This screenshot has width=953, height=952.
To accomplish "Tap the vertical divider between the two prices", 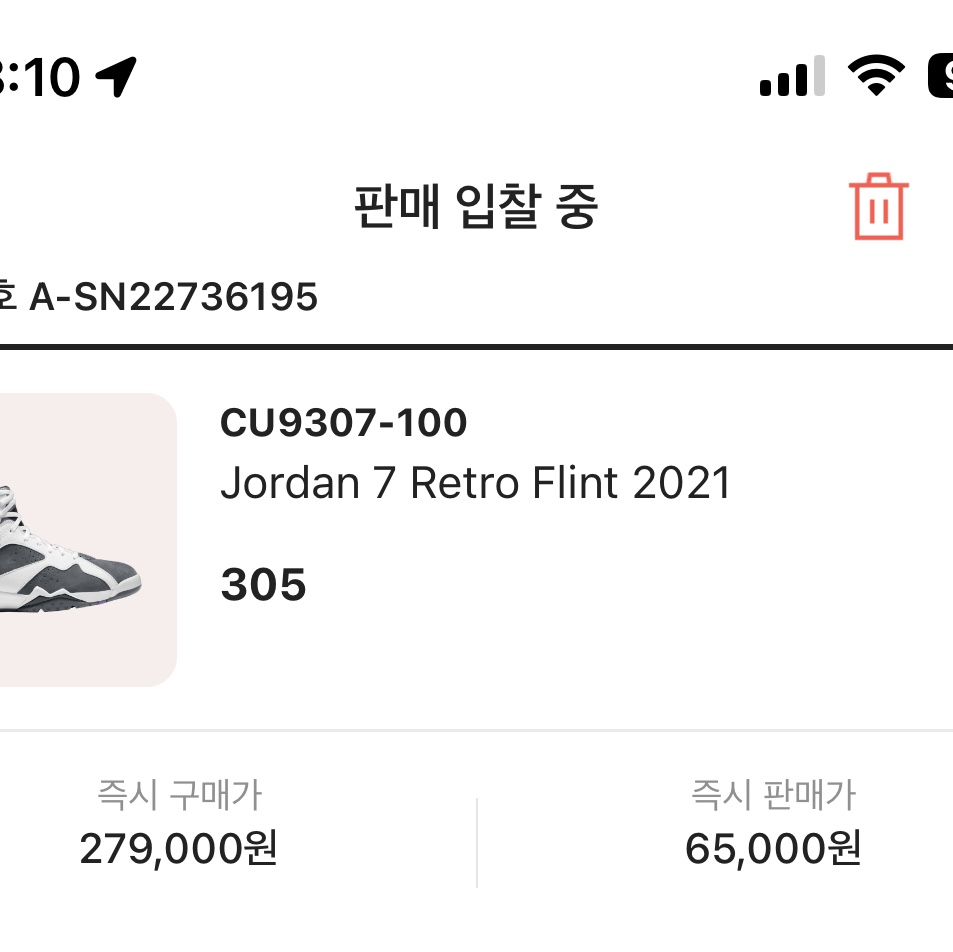I will (x=477, y=842).
